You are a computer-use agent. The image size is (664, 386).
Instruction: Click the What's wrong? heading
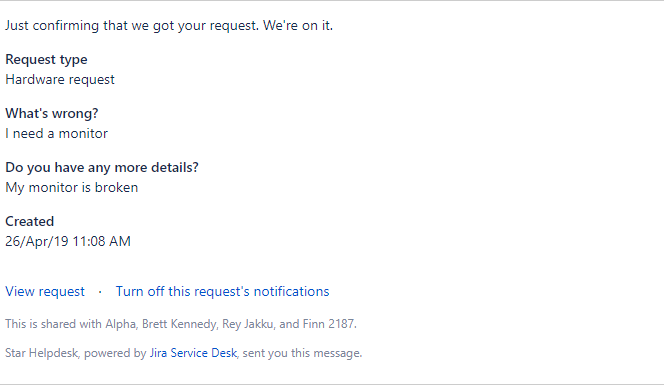coord(52,113)
